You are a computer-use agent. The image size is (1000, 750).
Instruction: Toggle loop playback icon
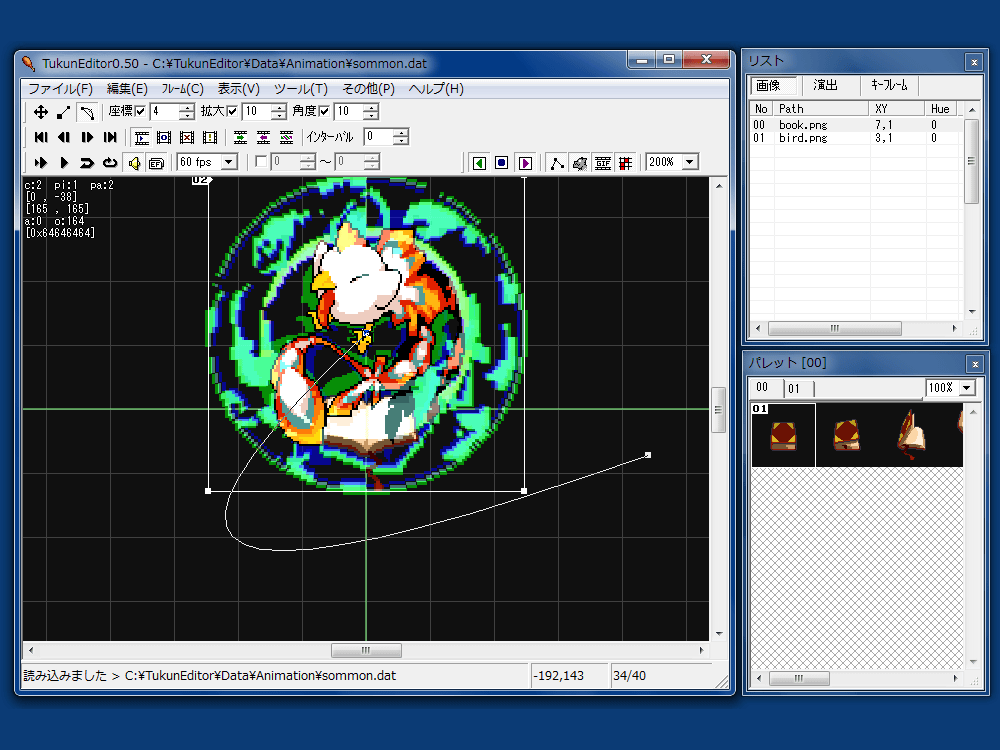[x=110, y=163]
